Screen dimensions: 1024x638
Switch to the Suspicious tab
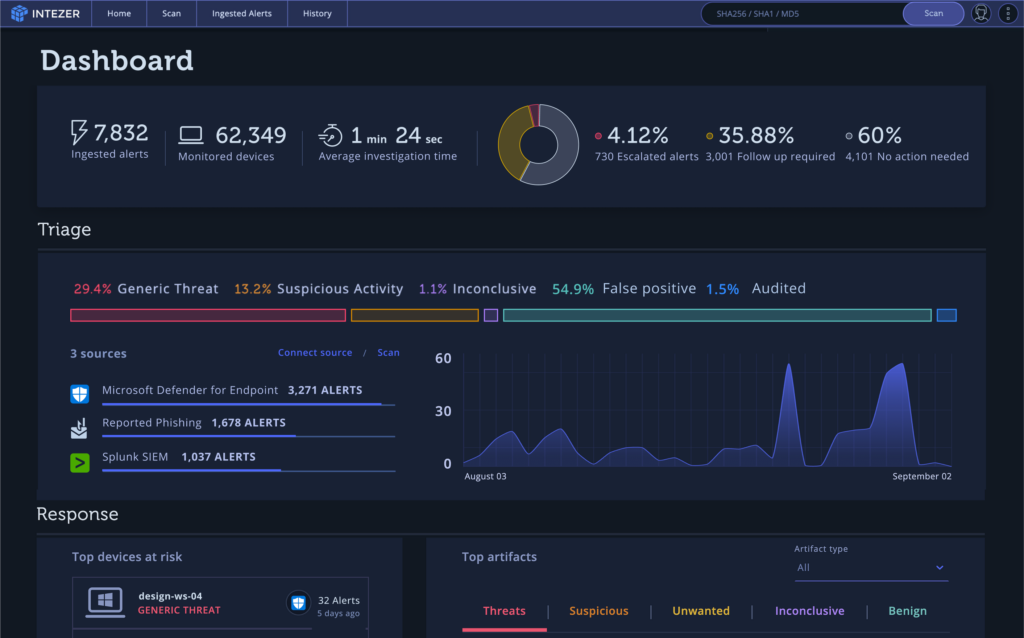[599, 611]
